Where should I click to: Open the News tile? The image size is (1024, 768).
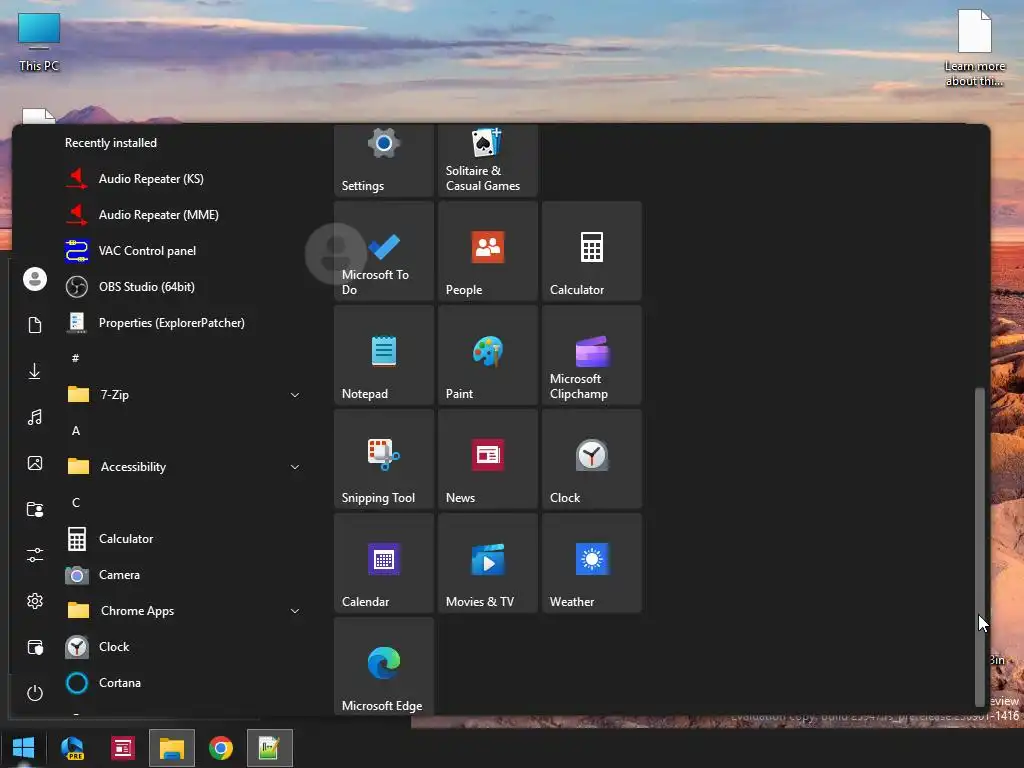point(488,458)
